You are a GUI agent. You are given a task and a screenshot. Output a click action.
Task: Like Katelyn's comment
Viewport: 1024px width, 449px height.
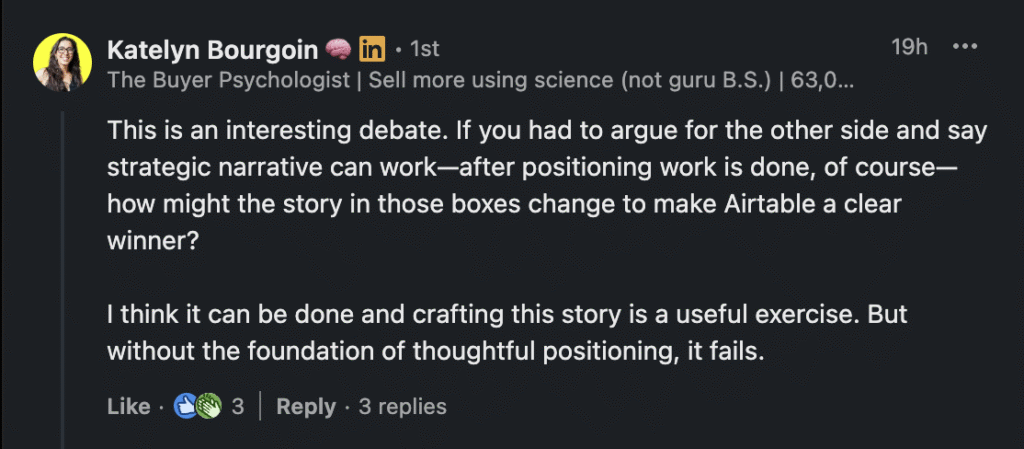tap(127, 407)
